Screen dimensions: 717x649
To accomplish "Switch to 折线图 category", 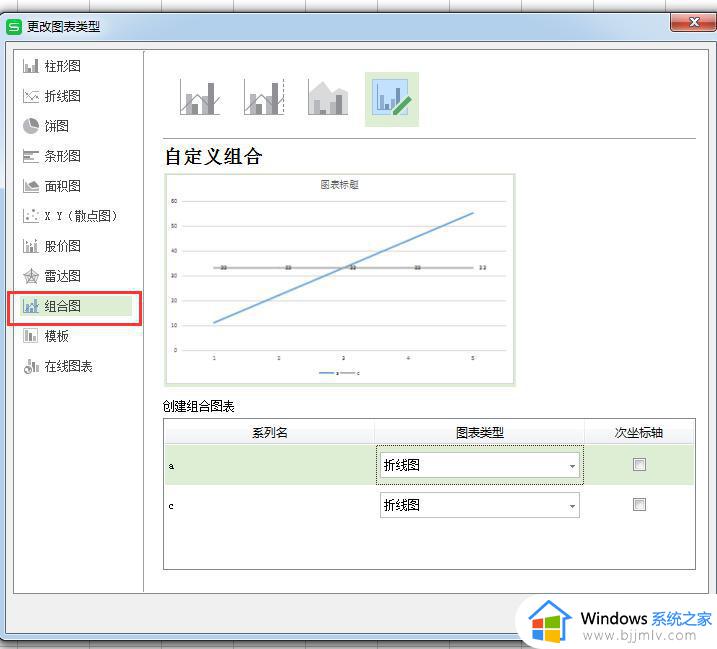I will [63, 96].
